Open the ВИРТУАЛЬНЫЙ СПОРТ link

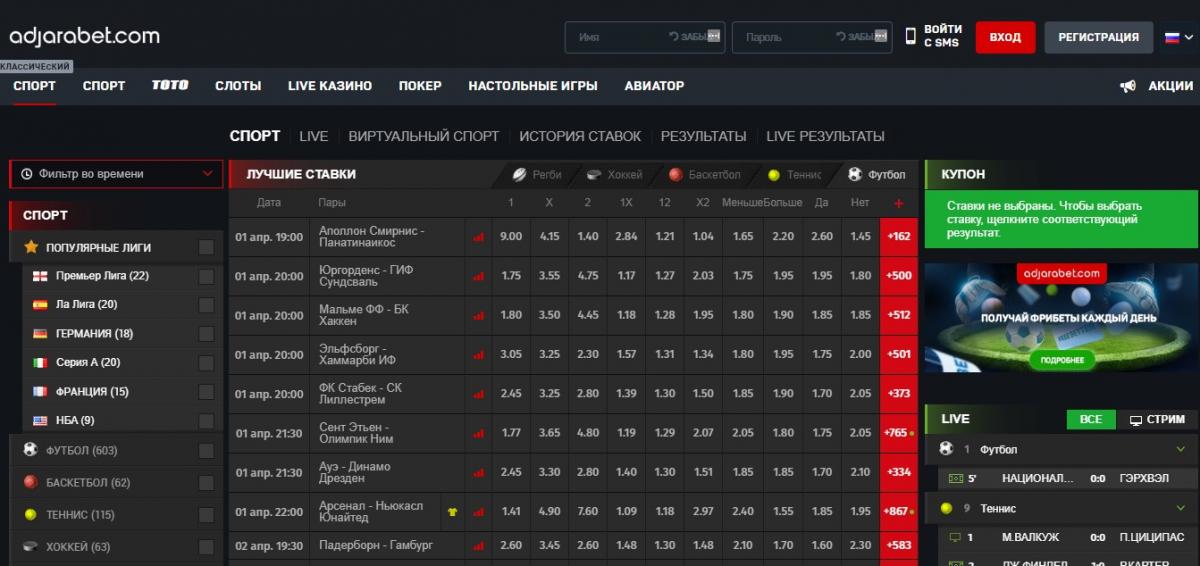(424, 136)
